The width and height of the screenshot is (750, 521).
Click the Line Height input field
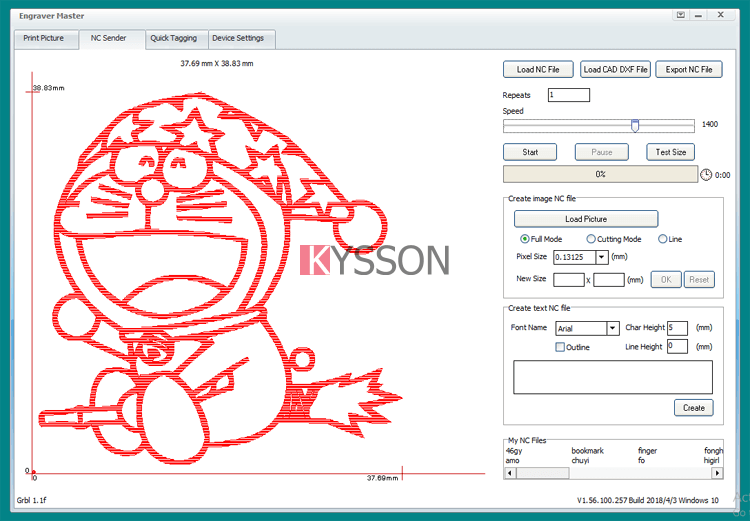pyautogui.click(x=677, y=346)
